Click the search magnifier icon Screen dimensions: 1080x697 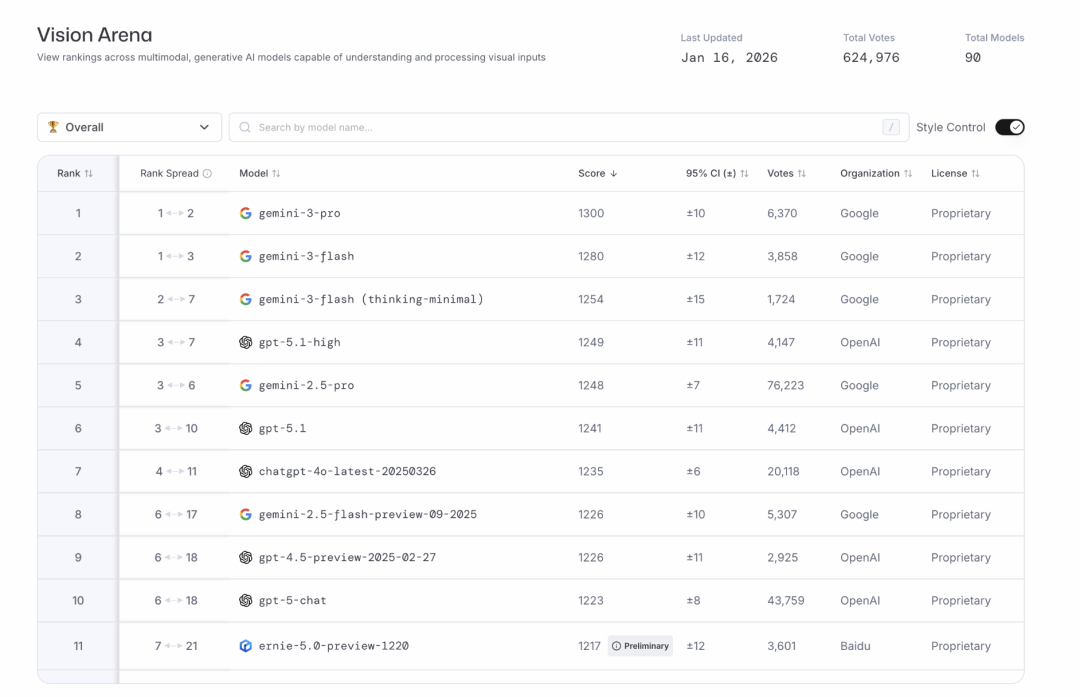[x=245, y=127]
